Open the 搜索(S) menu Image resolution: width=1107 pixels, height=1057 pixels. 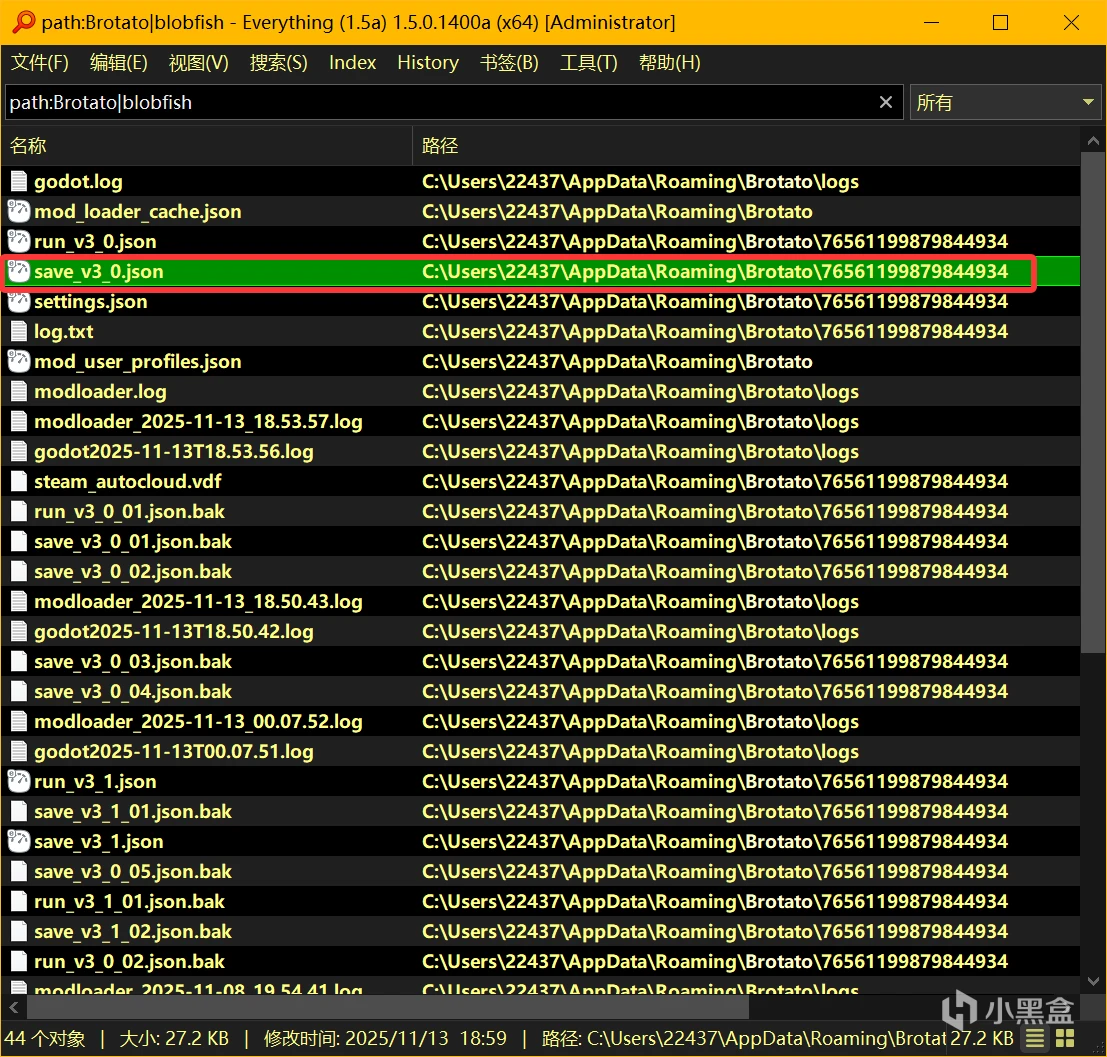point(278,63)
